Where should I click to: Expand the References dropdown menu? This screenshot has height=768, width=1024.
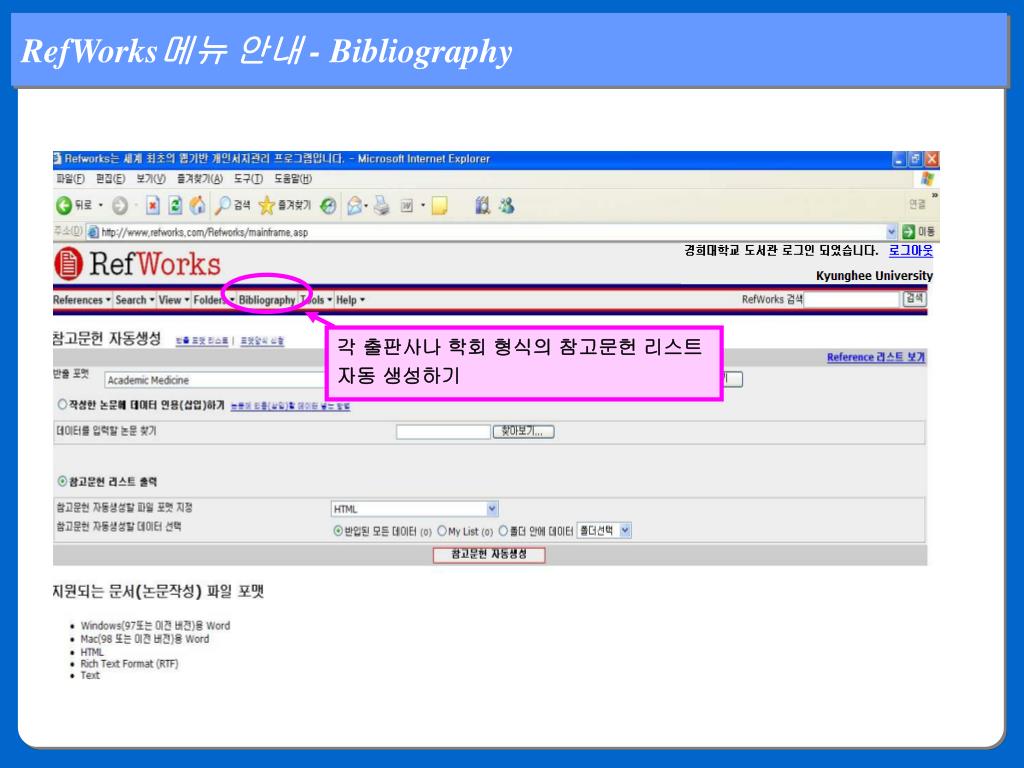click(x=82, y=300)
